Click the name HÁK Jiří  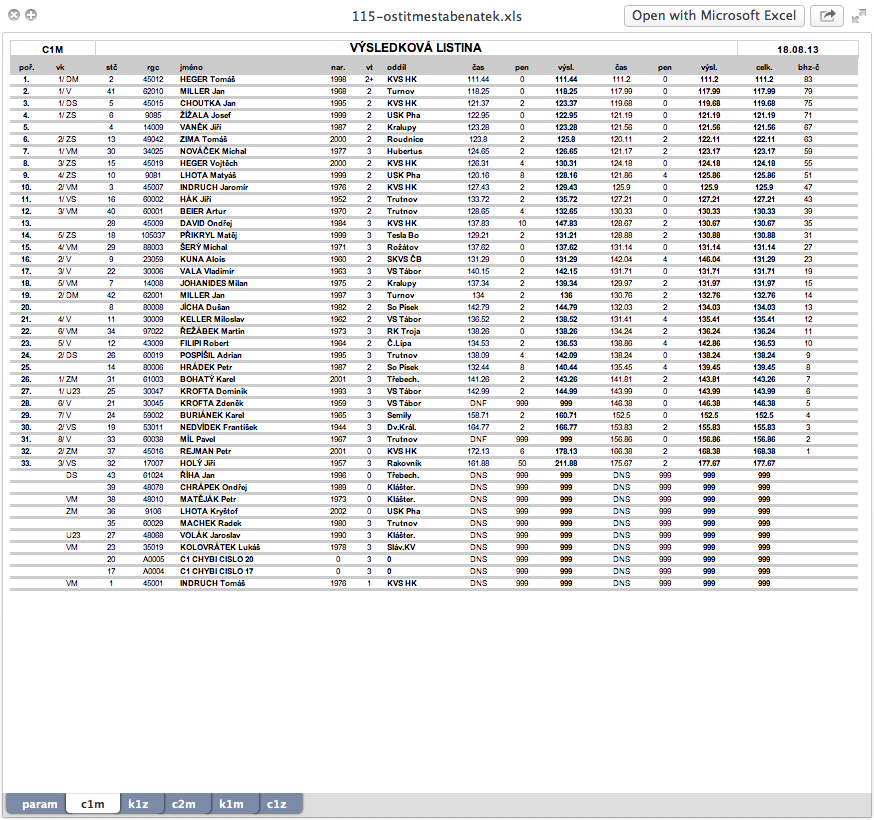[195, 199]
